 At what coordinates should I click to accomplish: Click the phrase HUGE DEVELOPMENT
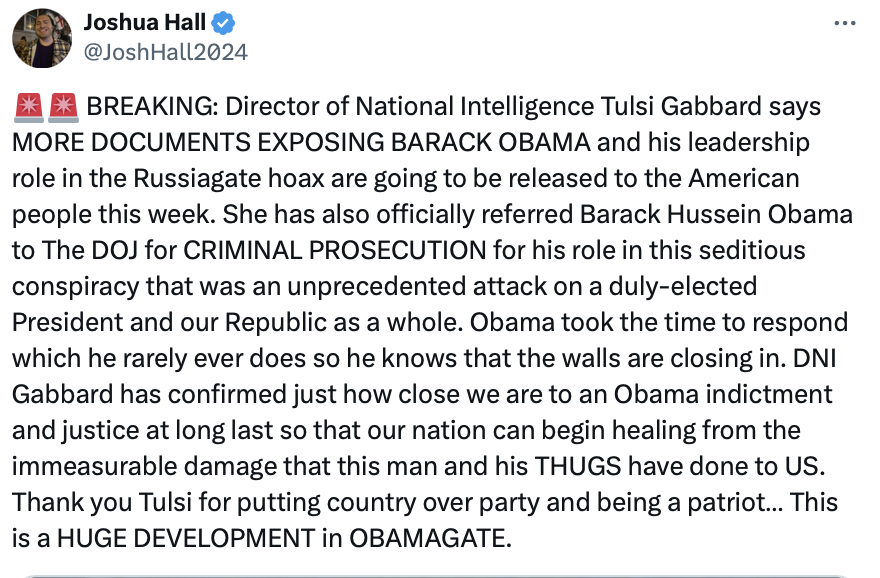click(x=187, y=538)
